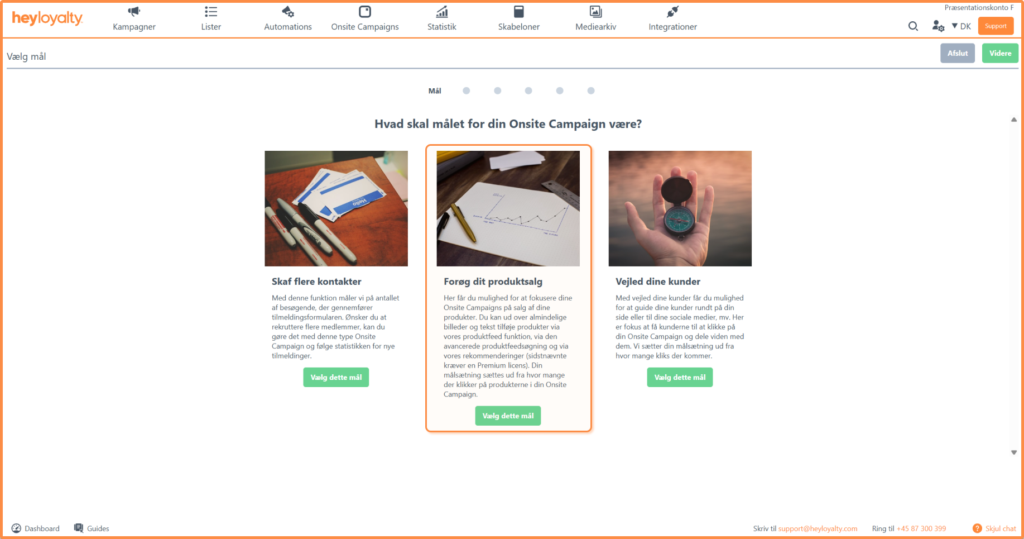1024x539 pixels.
Task: Choose goal under Skaf flere kontakter
Action: pyautogui.click(x=336, y=377)
